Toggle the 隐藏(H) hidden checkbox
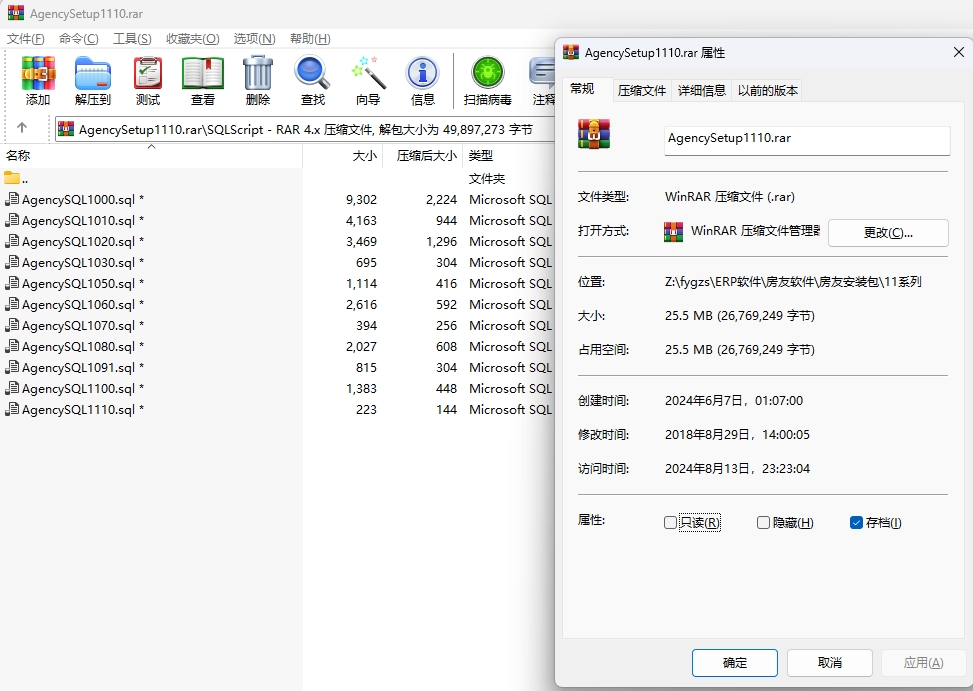 763,522
